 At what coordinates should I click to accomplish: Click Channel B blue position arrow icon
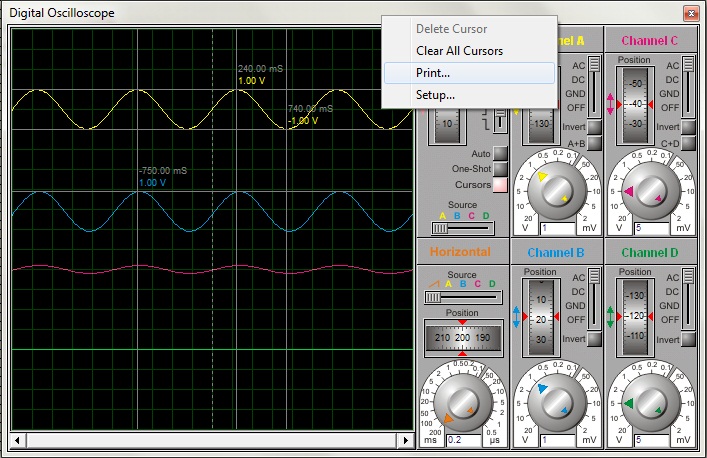point(518,316)
